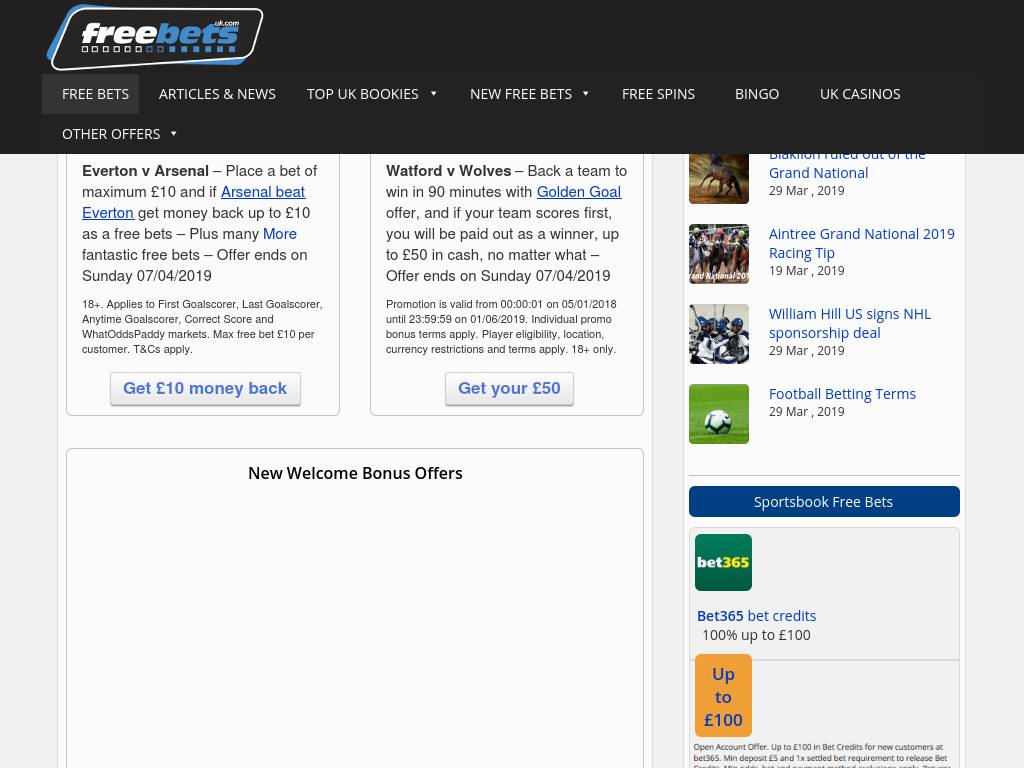
Task: Follow the 'Arsenal beat Everton' link
Action: [x=262, y=192]
